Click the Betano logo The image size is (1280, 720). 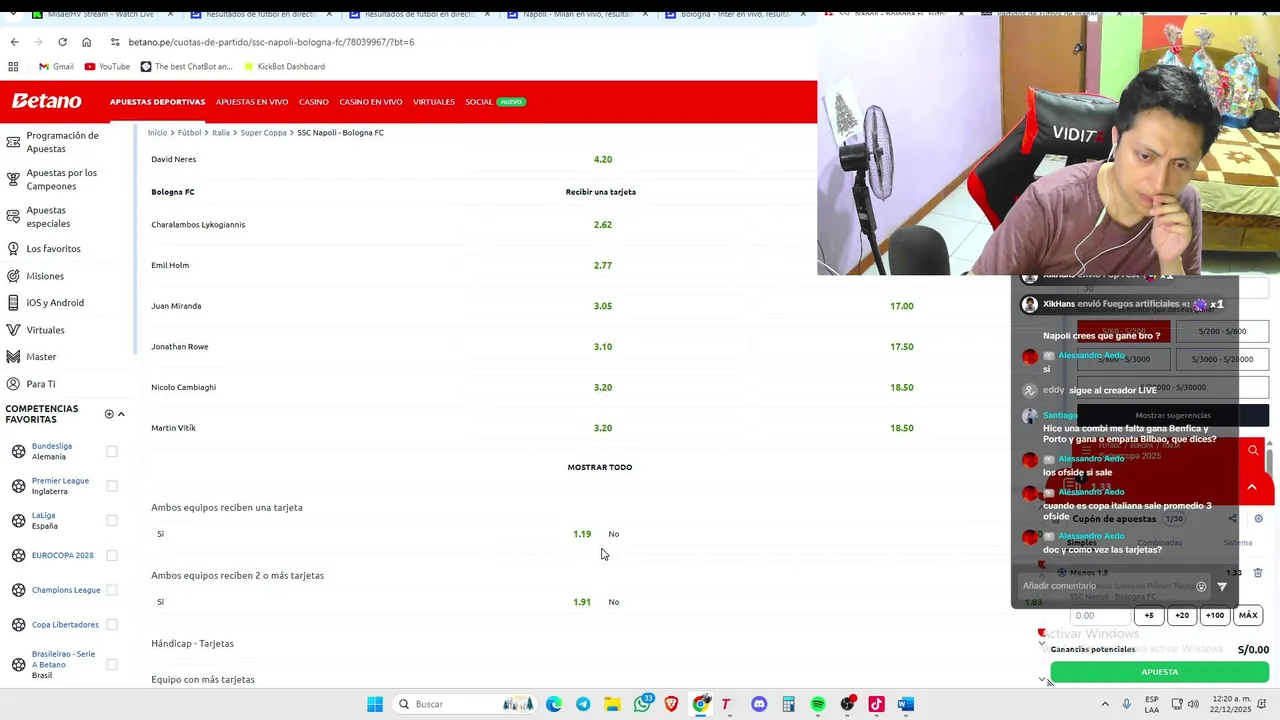pos(46,101)
